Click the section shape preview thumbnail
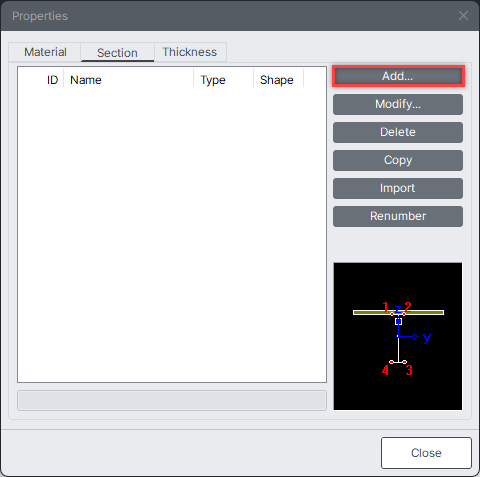The image size is (480, 477). (x=398, y=336)
